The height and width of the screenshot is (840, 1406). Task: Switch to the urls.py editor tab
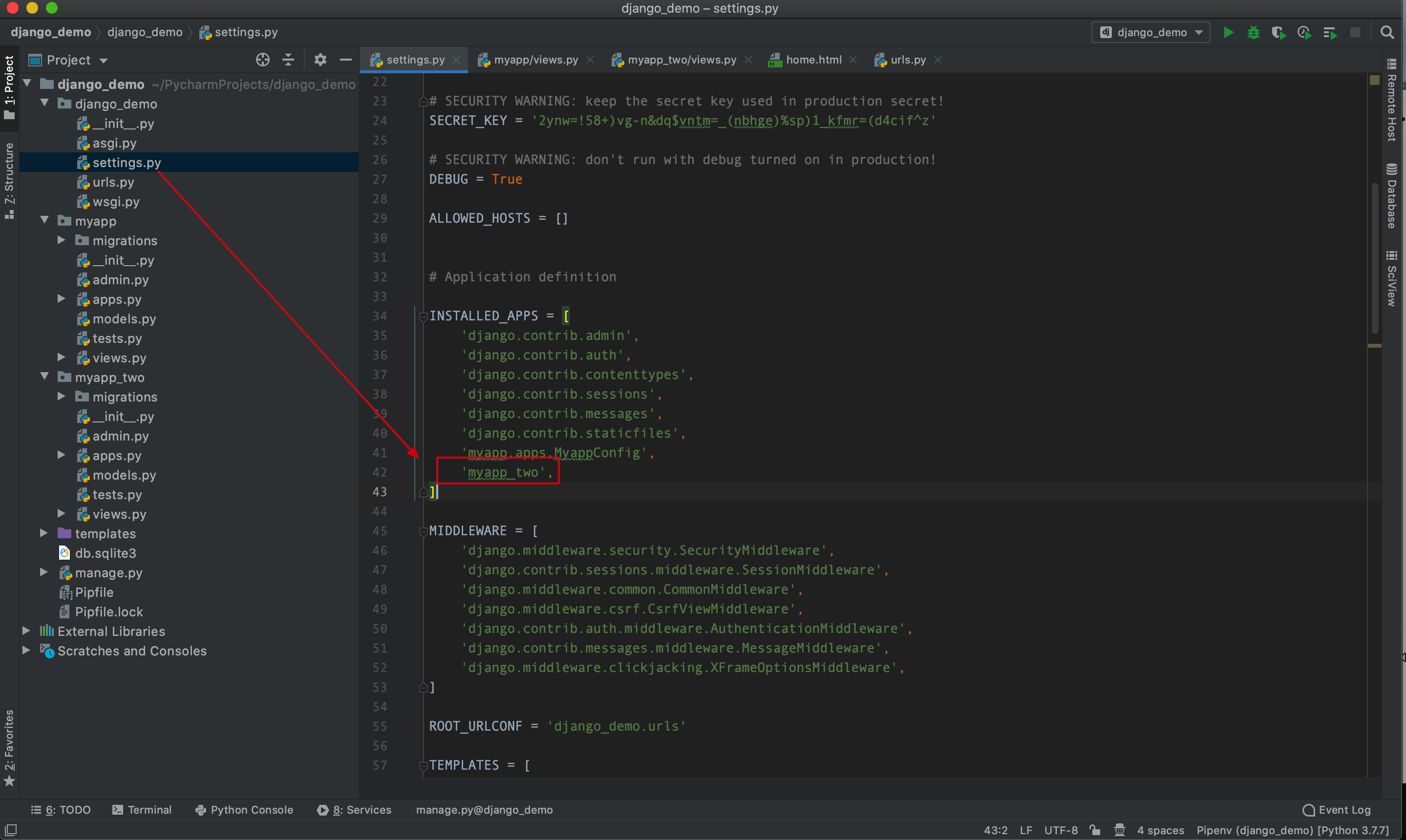pos(907,60)
